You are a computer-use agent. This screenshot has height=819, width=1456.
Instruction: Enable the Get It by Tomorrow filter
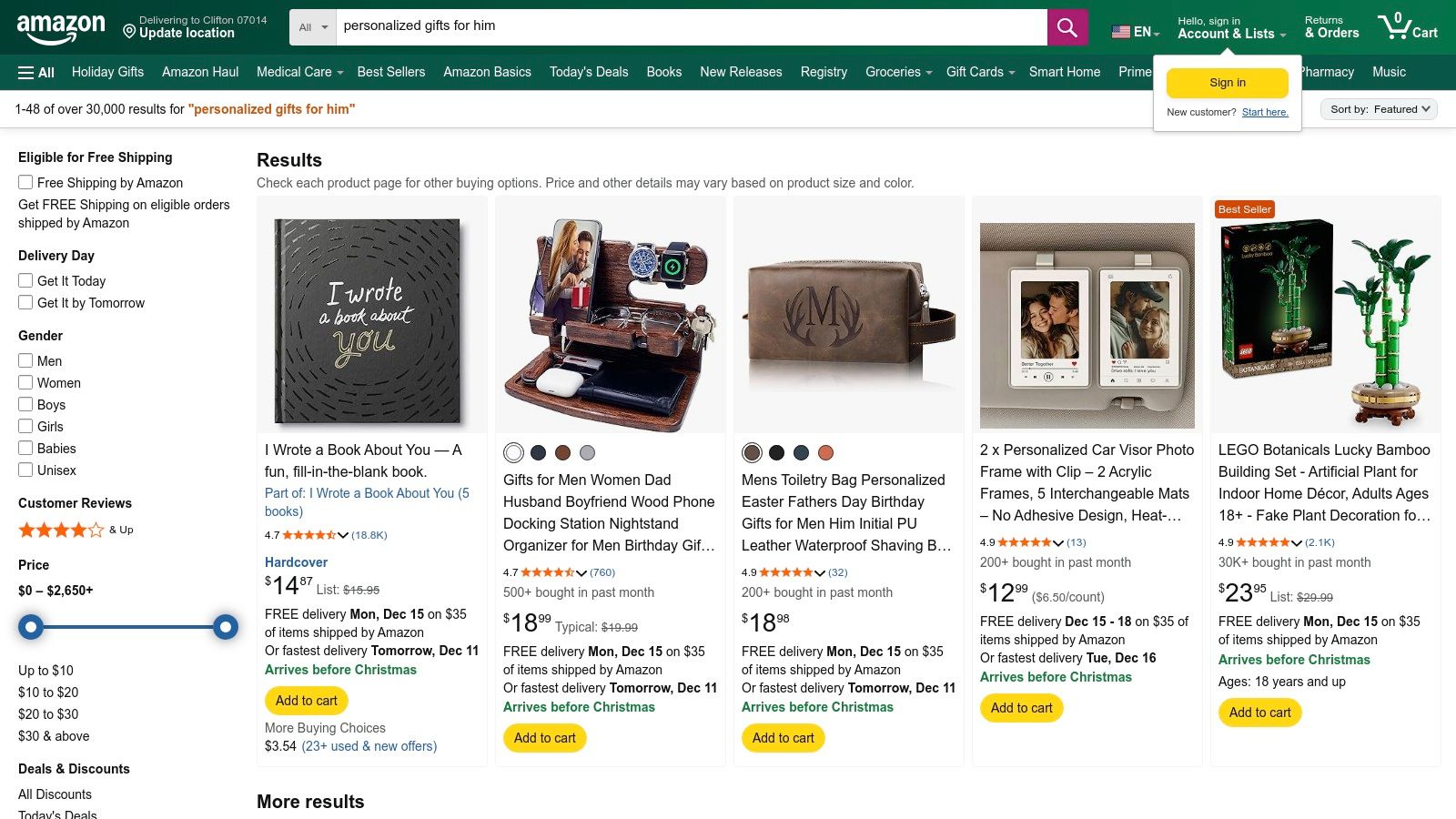(25, 302)
